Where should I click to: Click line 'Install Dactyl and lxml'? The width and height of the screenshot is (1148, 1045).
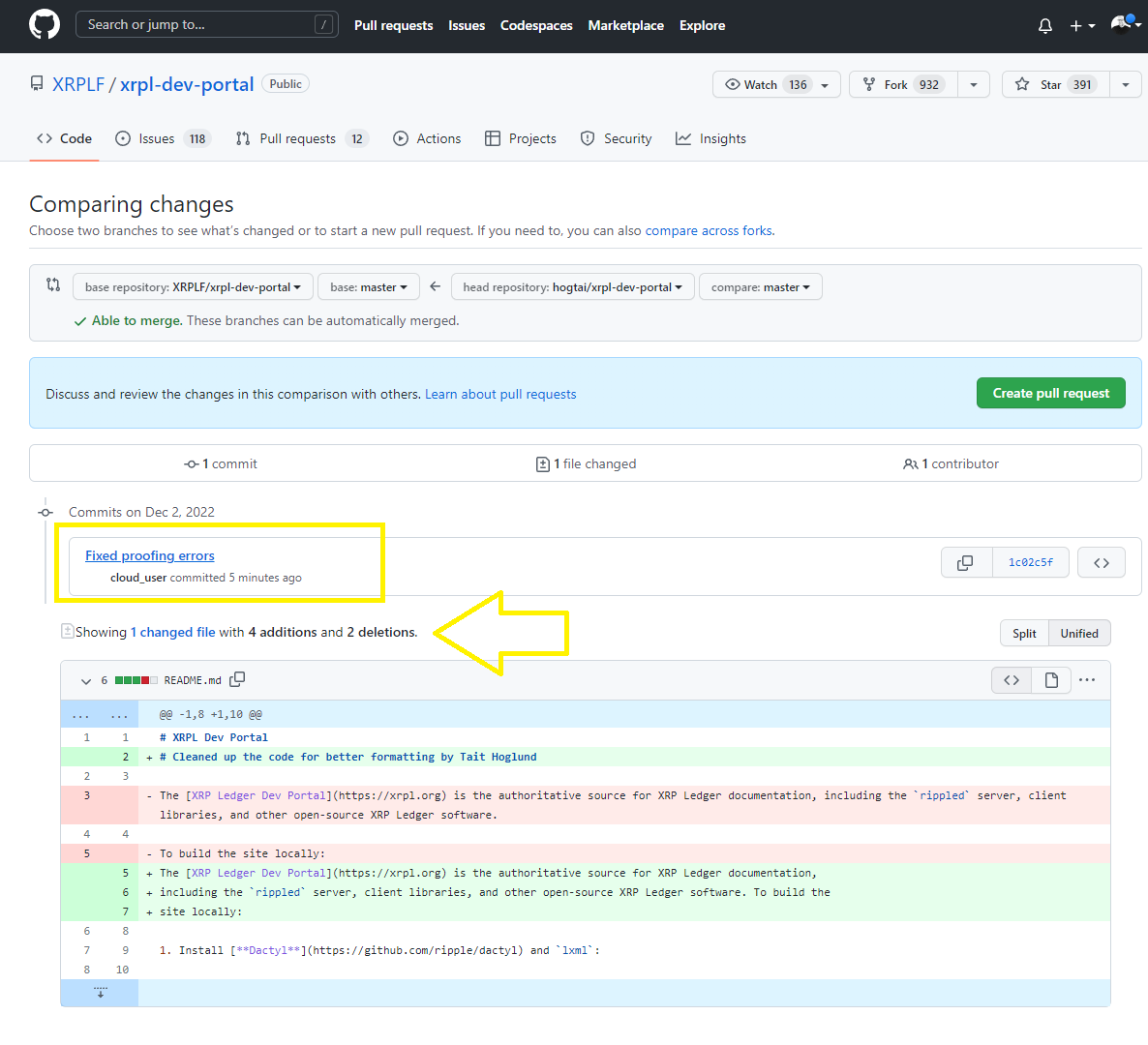379,950
